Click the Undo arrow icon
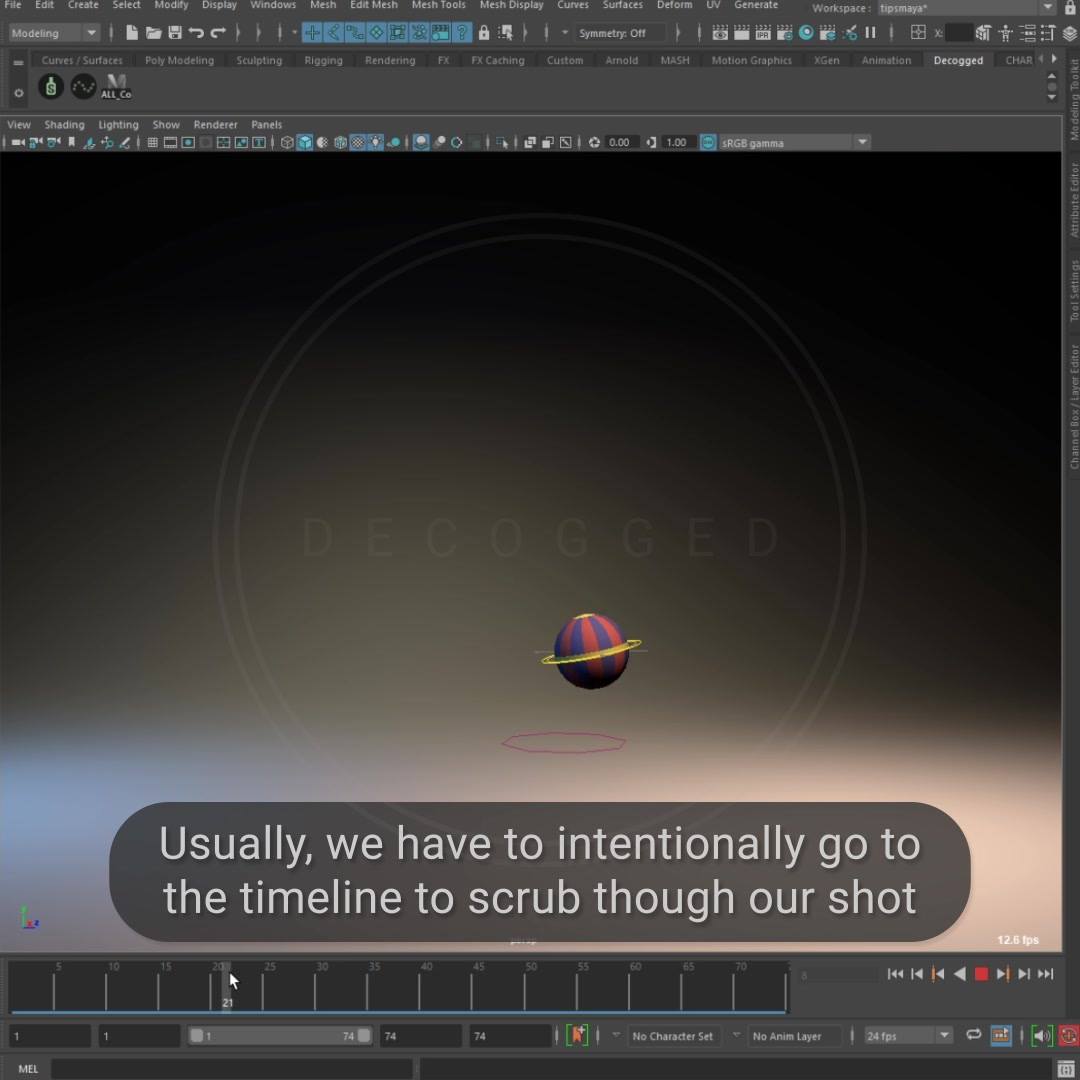 pos(196,32)
